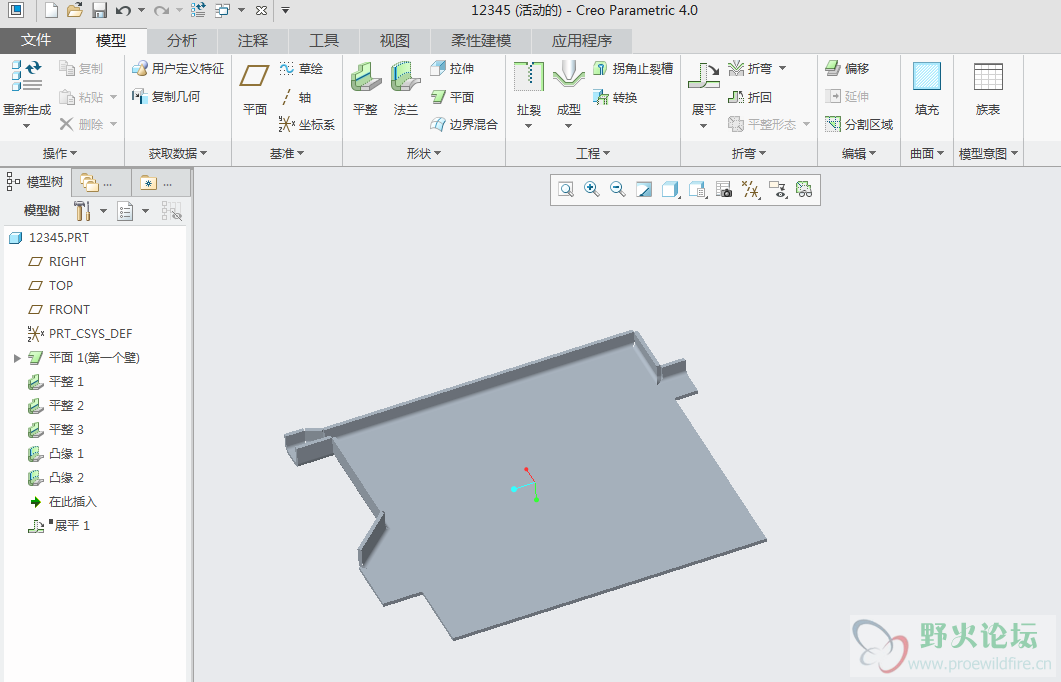Select the 在此插入 insert marker

[x=64, y=502]
